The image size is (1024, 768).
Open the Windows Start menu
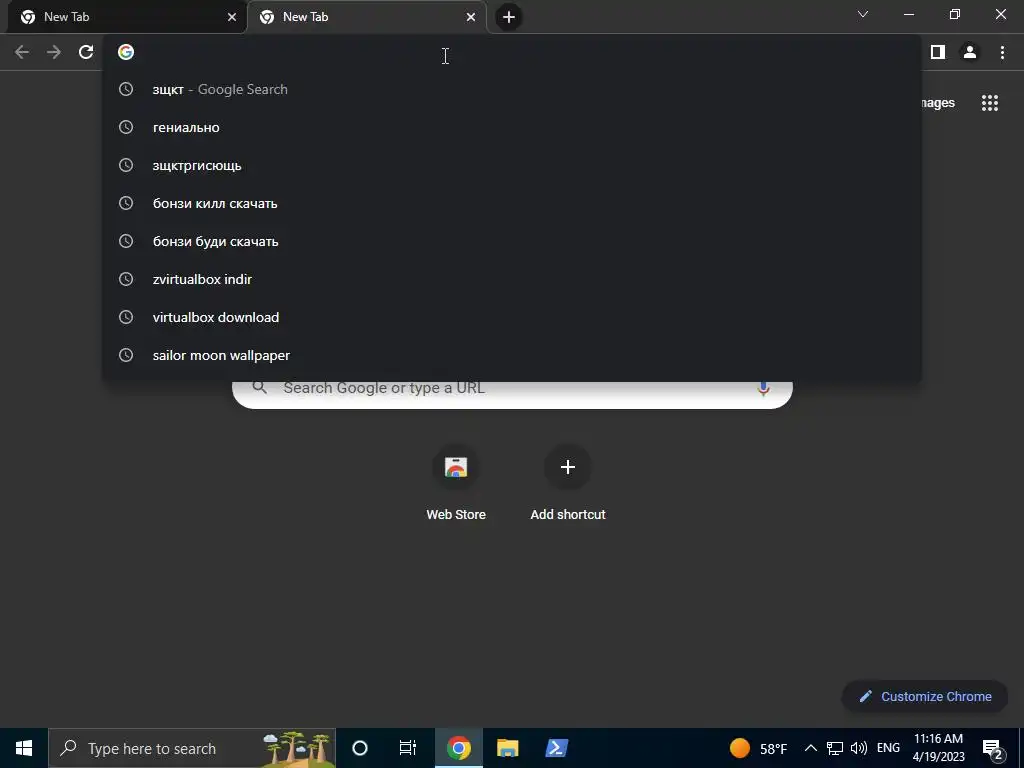(24, 748)
